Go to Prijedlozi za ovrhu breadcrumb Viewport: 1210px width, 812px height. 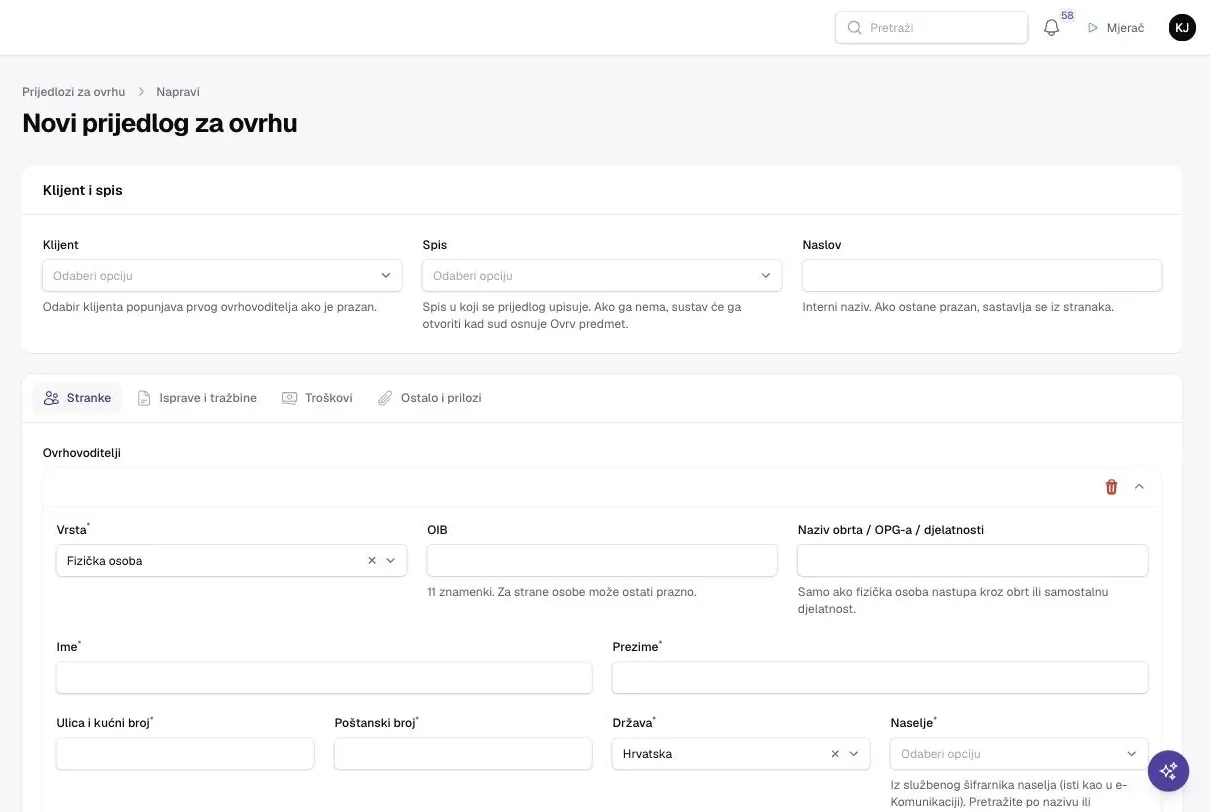74,92
